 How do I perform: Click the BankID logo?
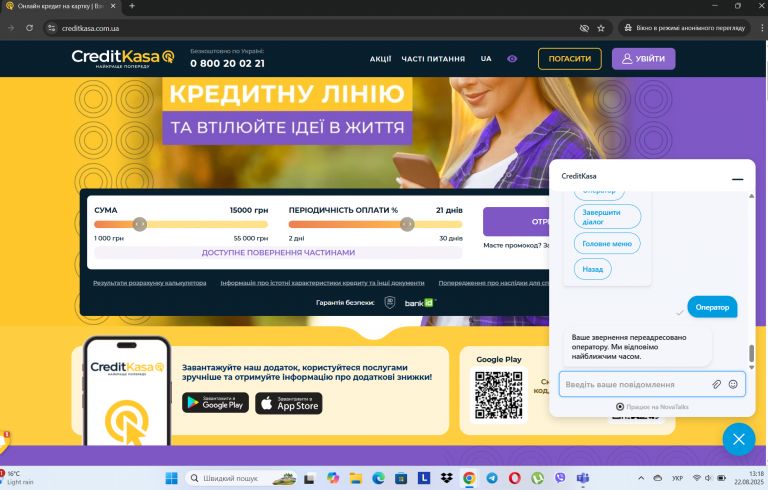point(420,303)
